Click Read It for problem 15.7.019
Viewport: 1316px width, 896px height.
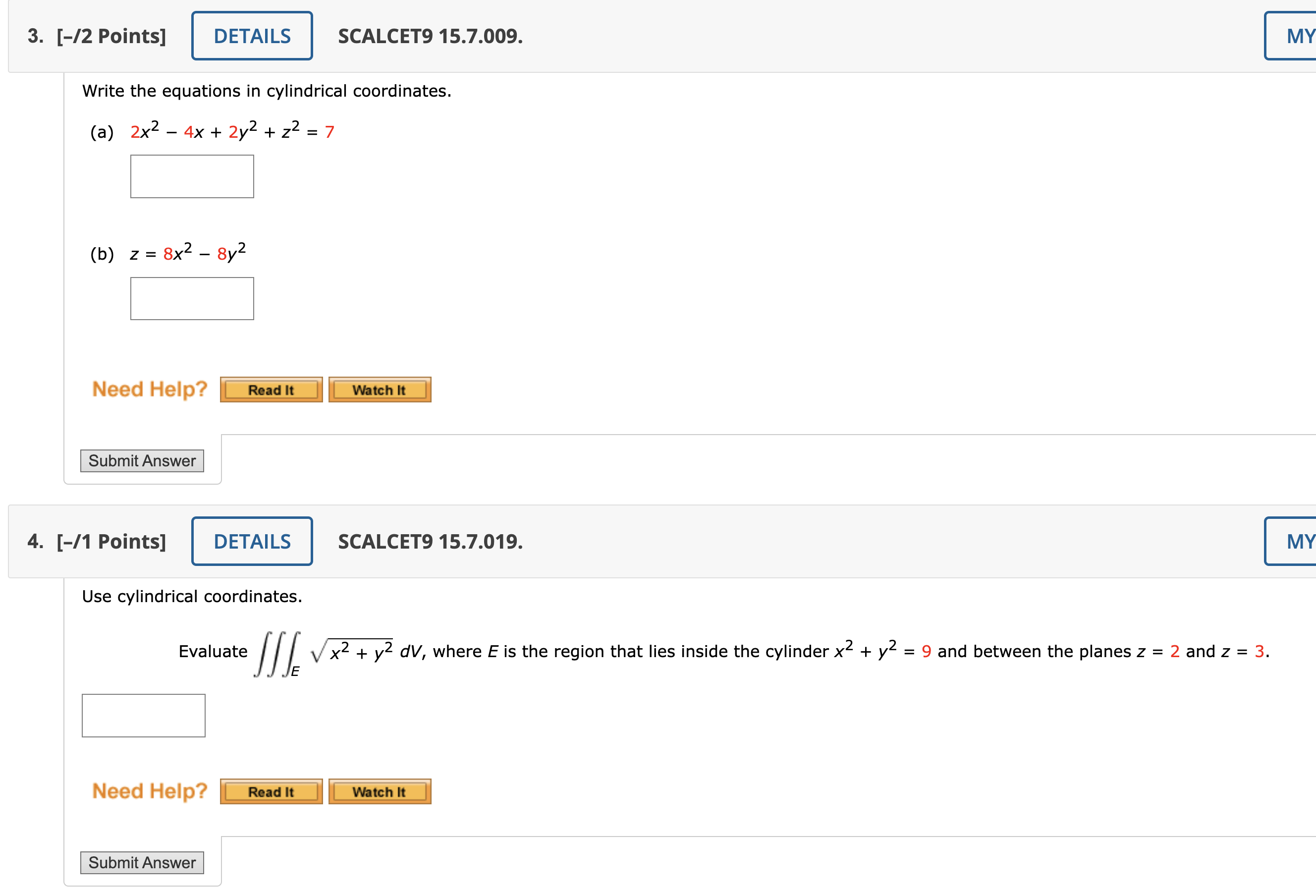coord(271,791)
